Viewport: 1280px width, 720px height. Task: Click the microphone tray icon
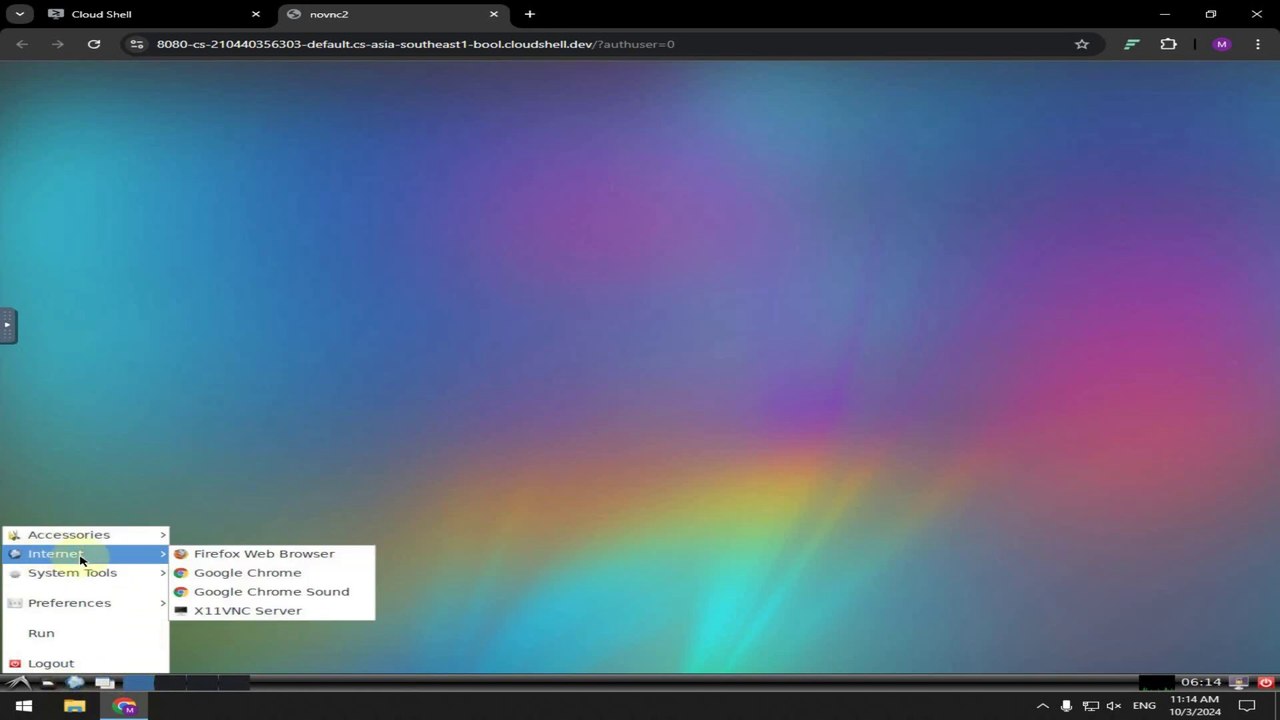pos(1066,706)
